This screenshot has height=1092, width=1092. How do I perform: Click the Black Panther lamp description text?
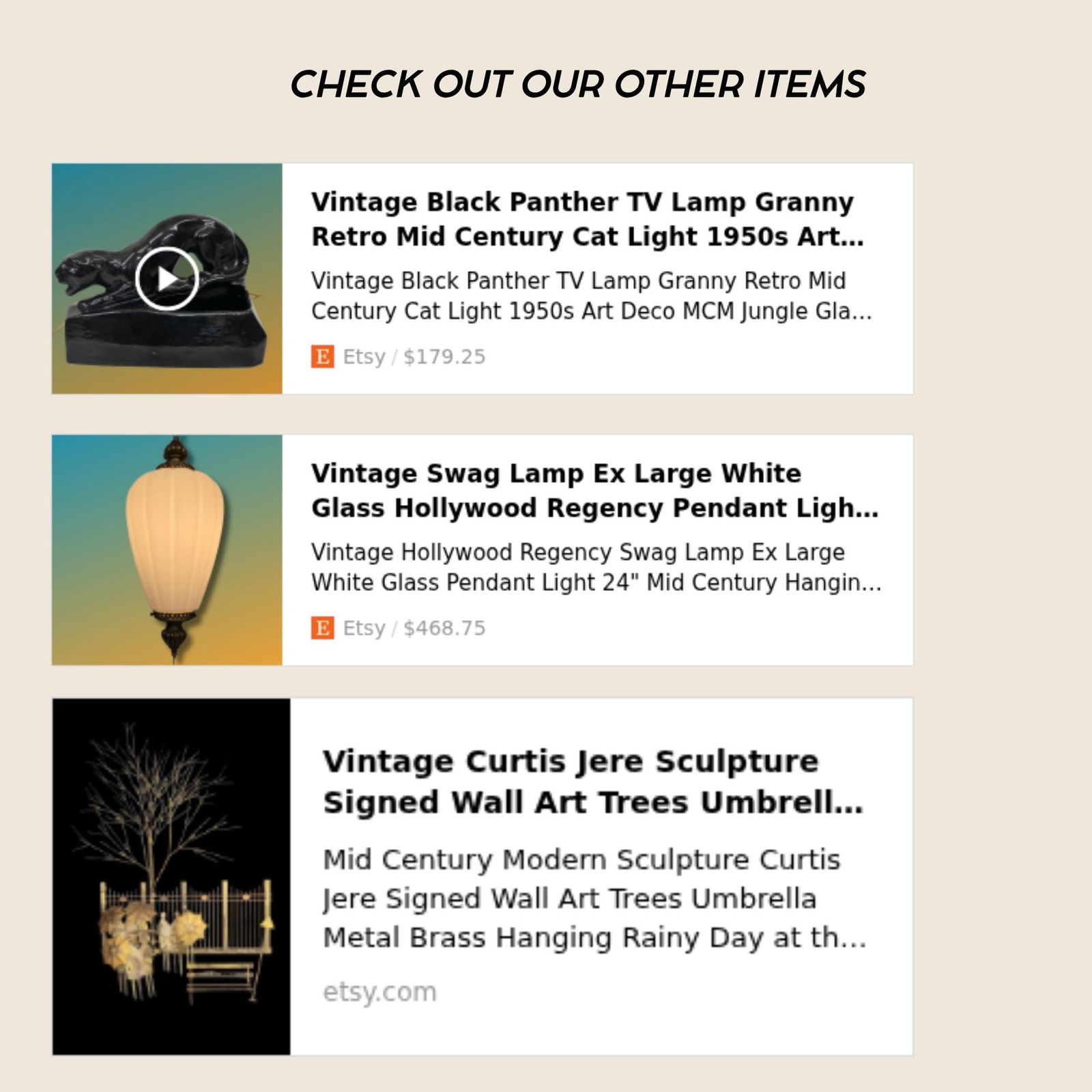pyautogui.click(x=591, y=296)
